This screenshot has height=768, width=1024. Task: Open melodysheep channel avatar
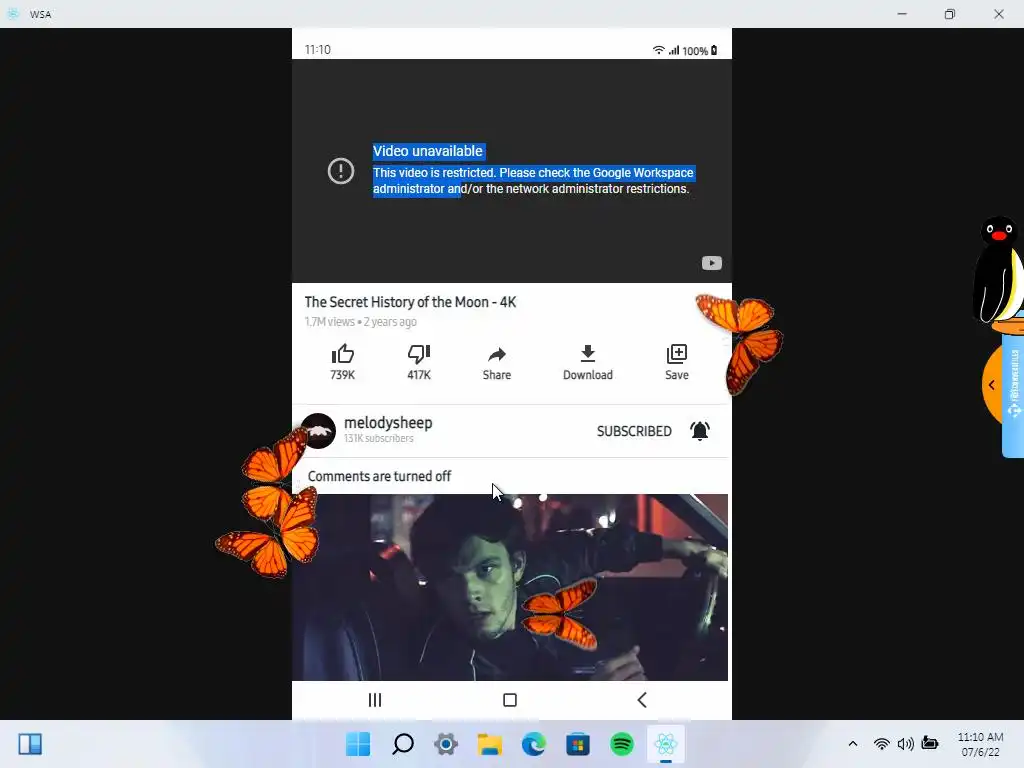pos(318,431)
